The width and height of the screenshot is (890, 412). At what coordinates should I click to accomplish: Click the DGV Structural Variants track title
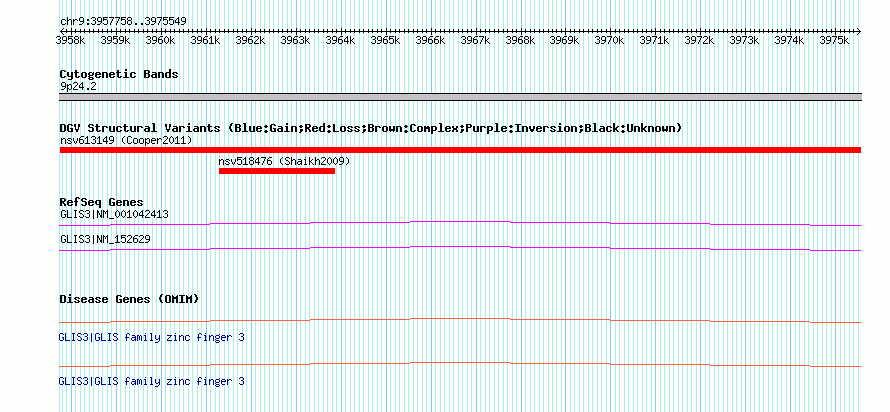(371, 128)
